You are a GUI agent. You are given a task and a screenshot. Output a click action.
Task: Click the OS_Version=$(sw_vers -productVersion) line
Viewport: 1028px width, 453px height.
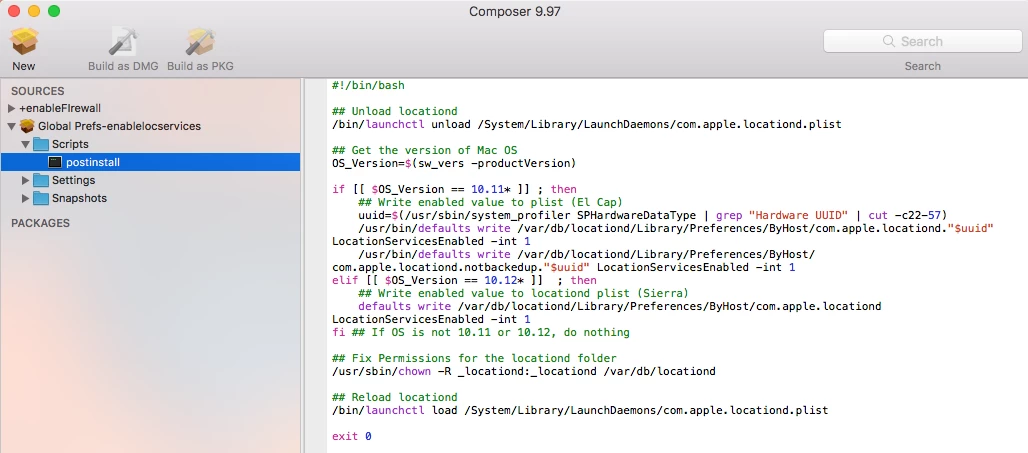coord(454,163)
